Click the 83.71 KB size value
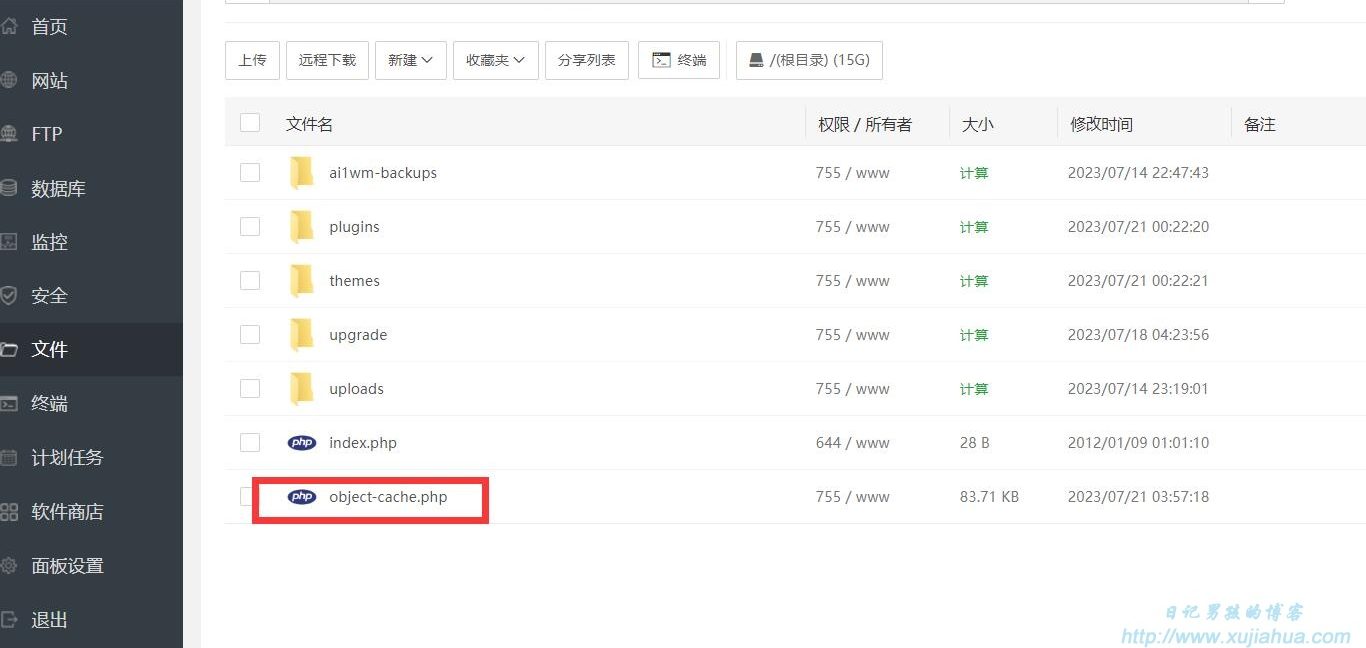This screenshot has height=648, width=1366. point(989,497)
